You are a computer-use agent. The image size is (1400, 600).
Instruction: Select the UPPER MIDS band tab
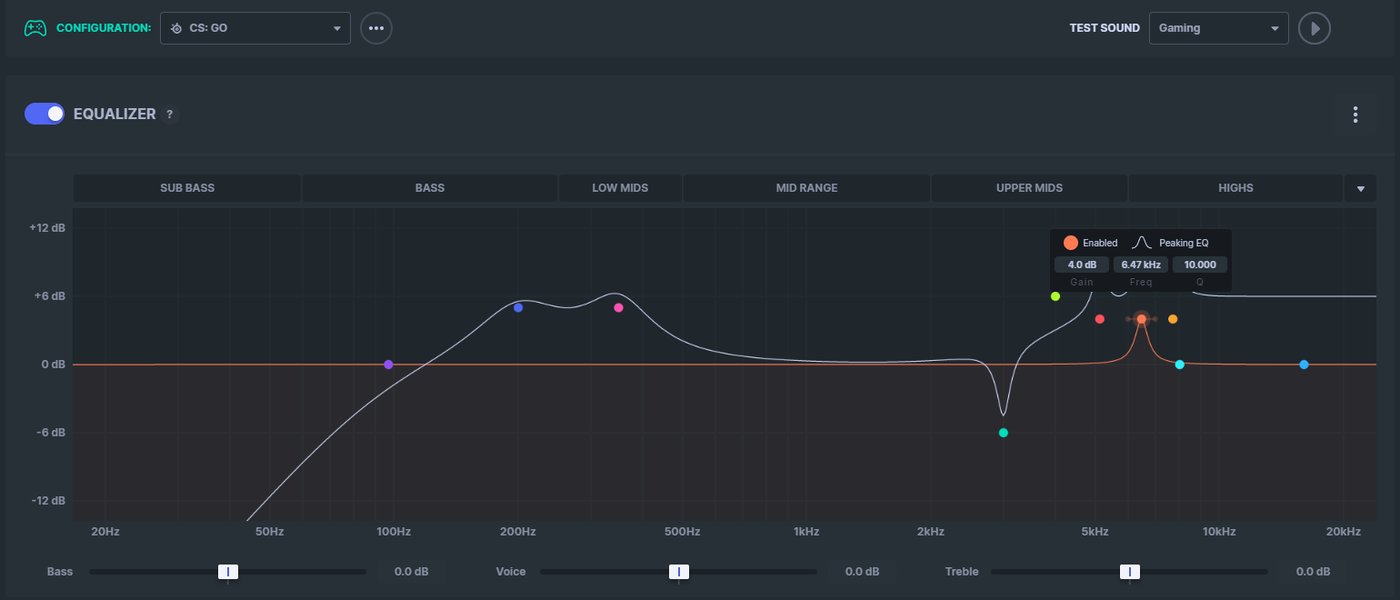(1030, 188)
